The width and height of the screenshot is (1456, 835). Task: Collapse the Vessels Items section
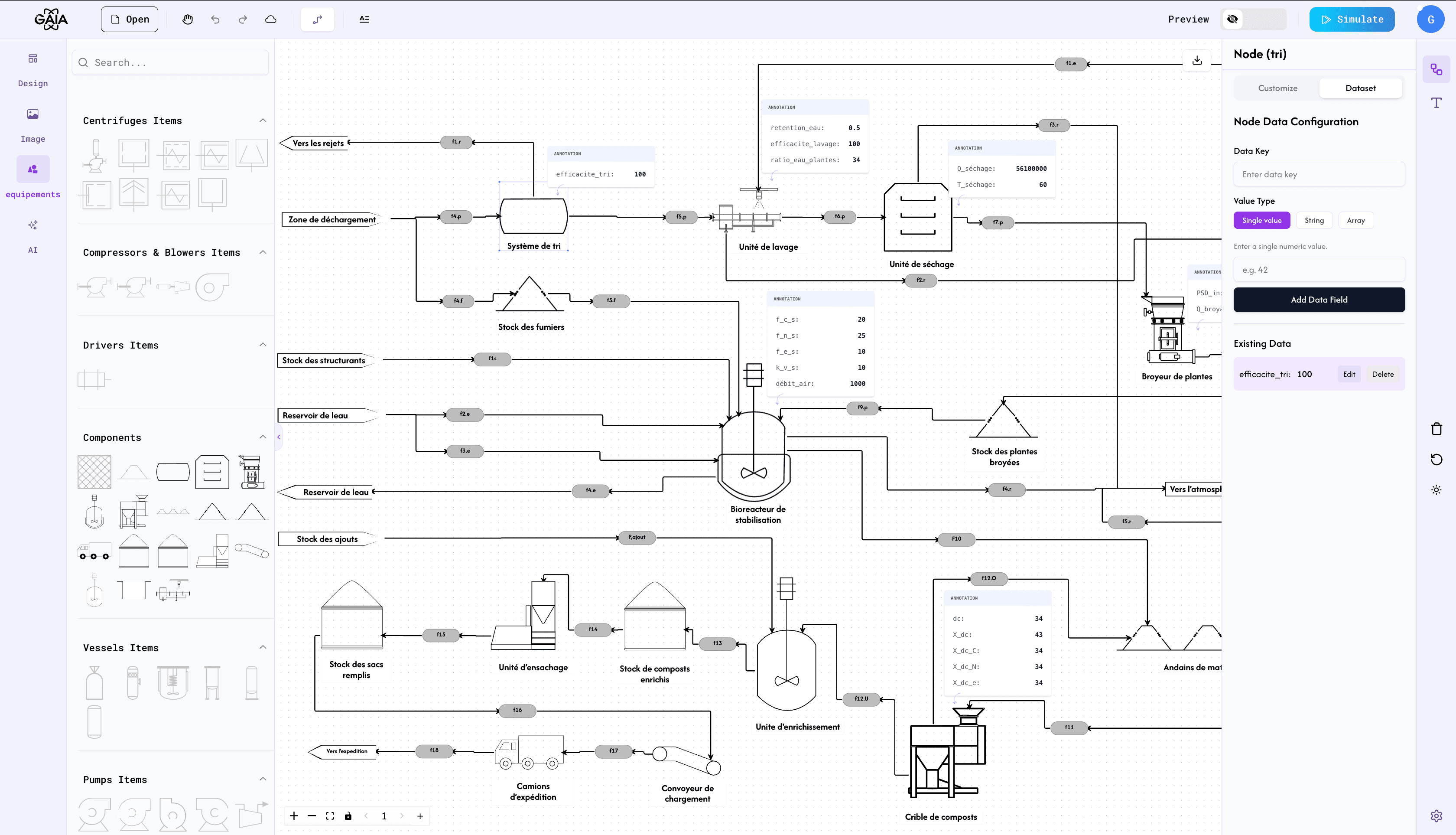tap(263, 647)
